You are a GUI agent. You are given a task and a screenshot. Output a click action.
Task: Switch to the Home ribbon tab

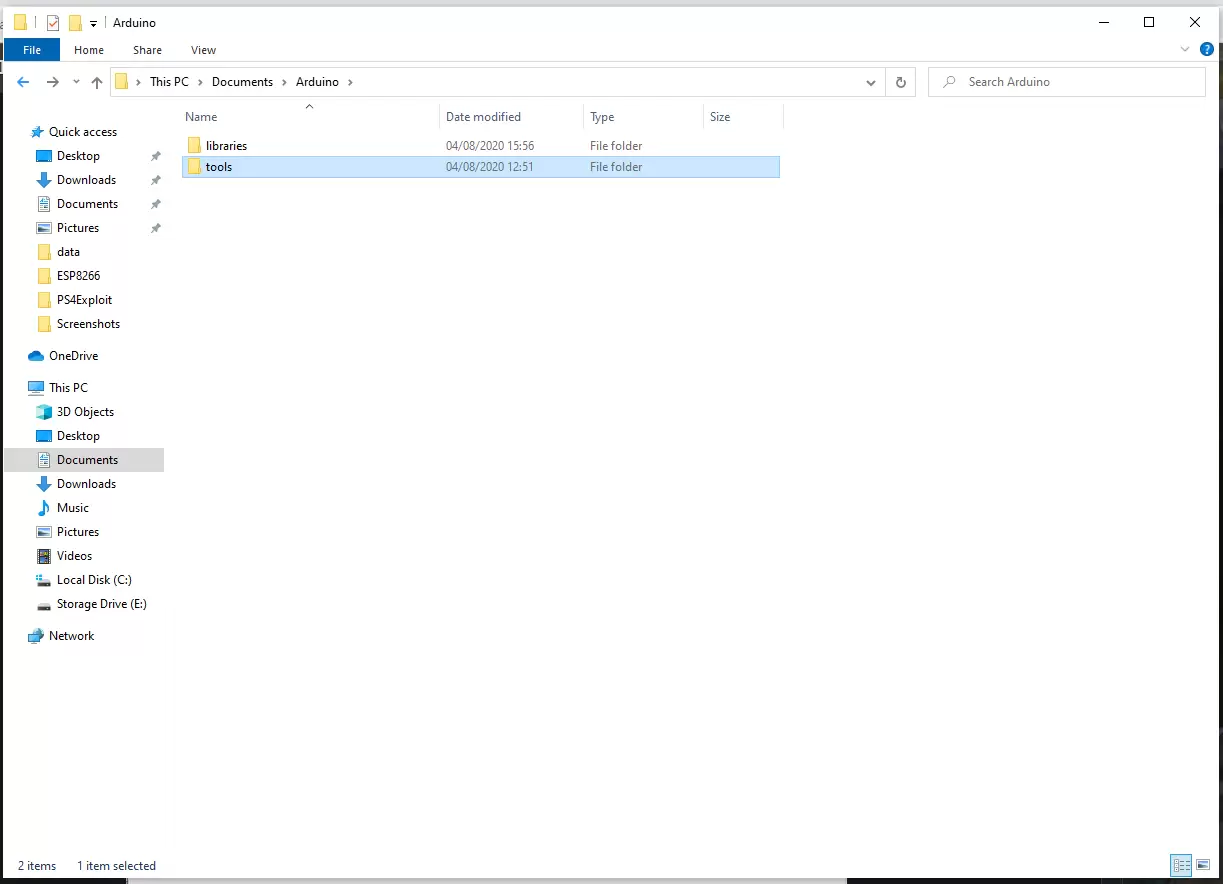(89, 50)
